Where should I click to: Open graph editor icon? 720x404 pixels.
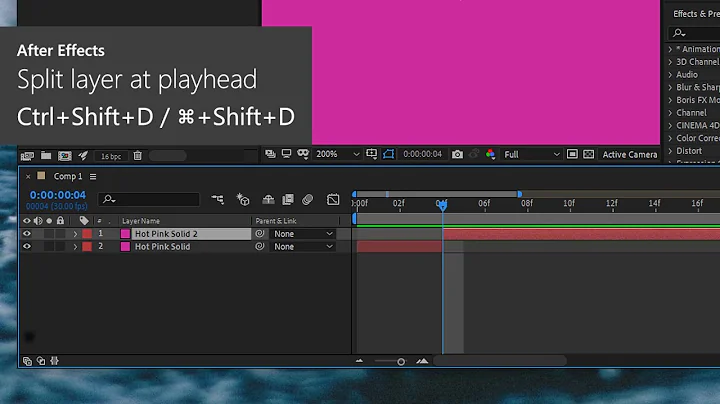tap(333, 199)
